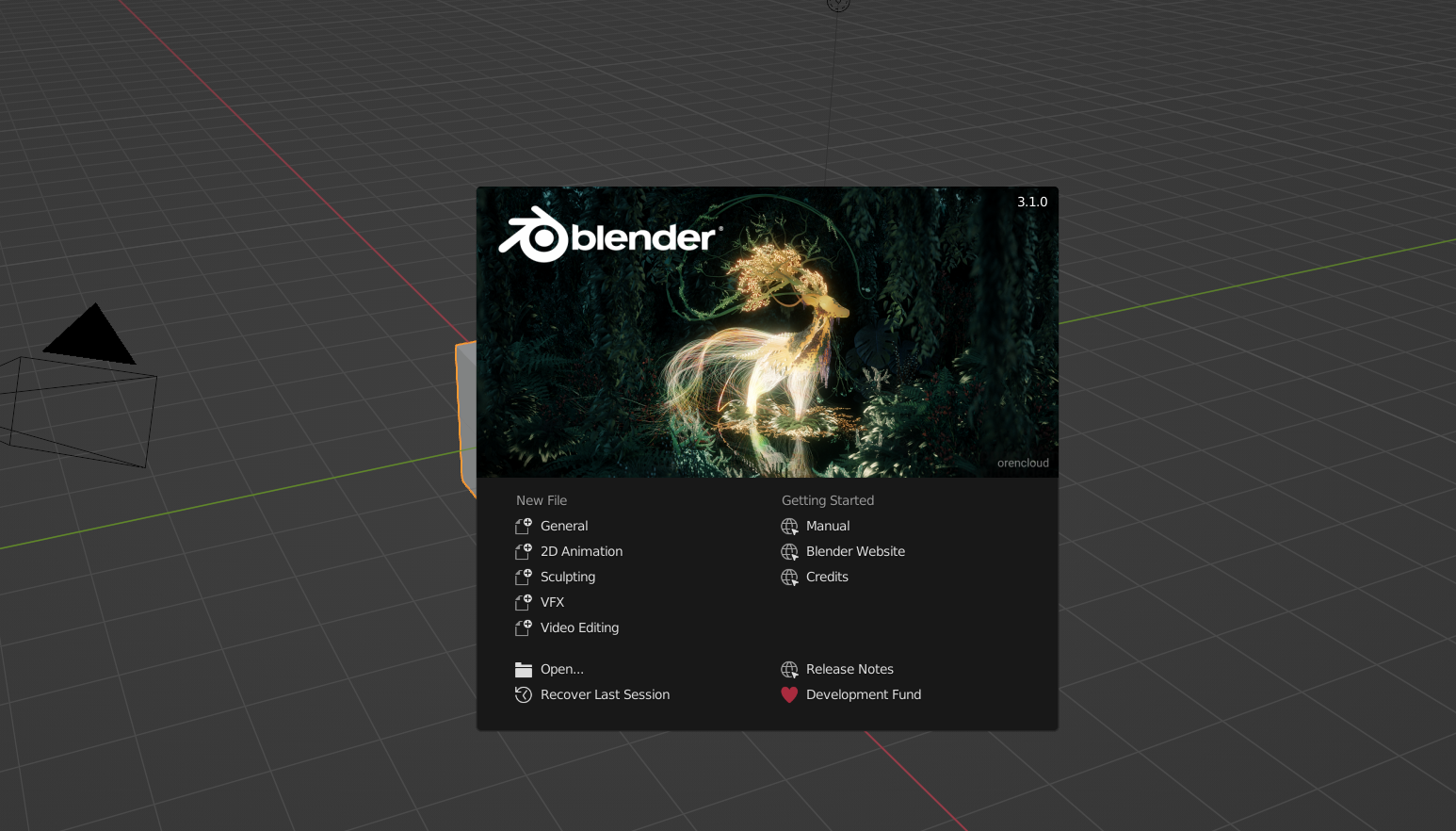
Task: Click the orencloud artist credit text
Action: [1023, 463]
